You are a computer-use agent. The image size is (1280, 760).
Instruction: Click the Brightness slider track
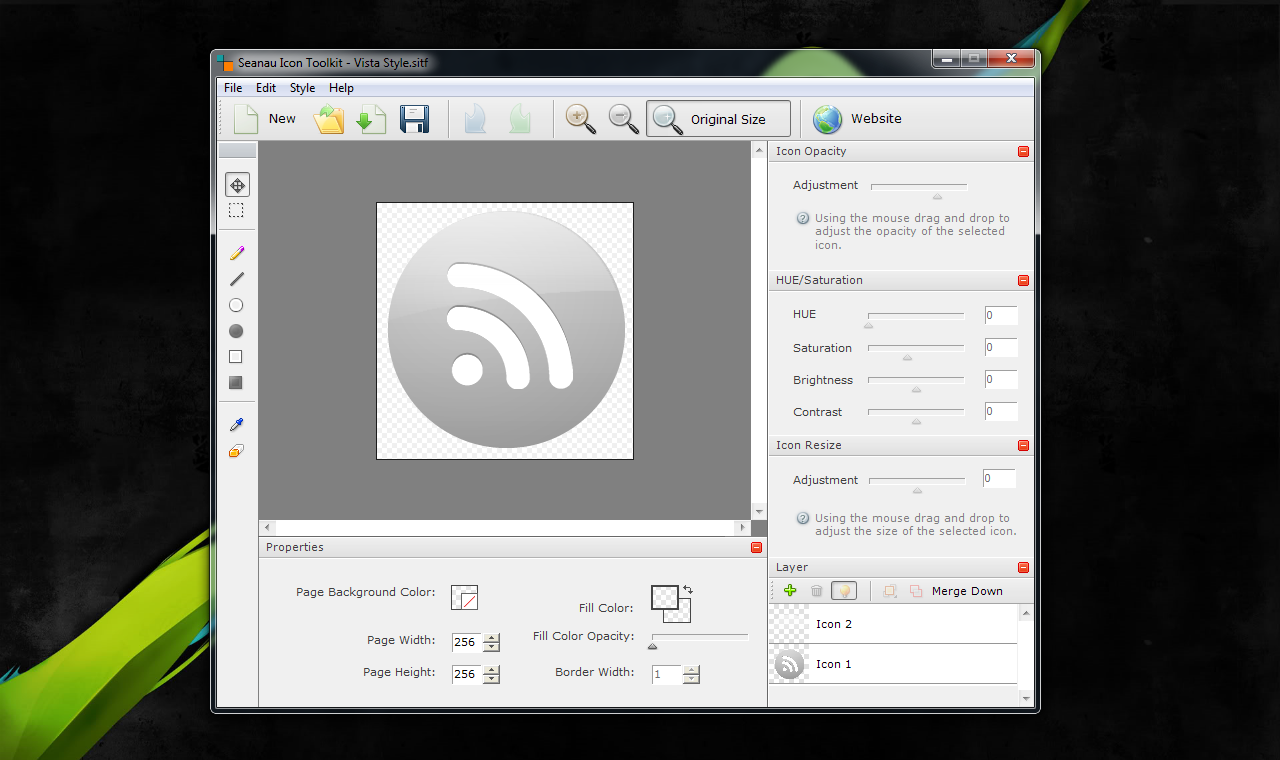(916, 380)
